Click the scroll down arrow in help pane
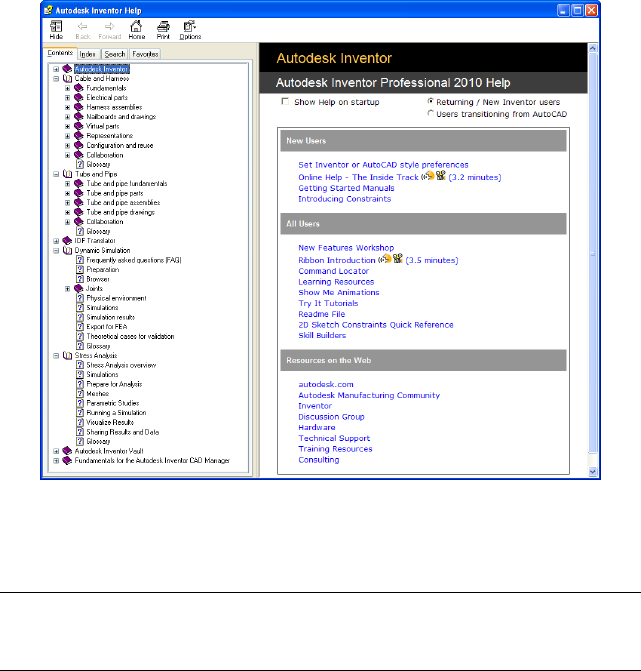 click(593, 472)
